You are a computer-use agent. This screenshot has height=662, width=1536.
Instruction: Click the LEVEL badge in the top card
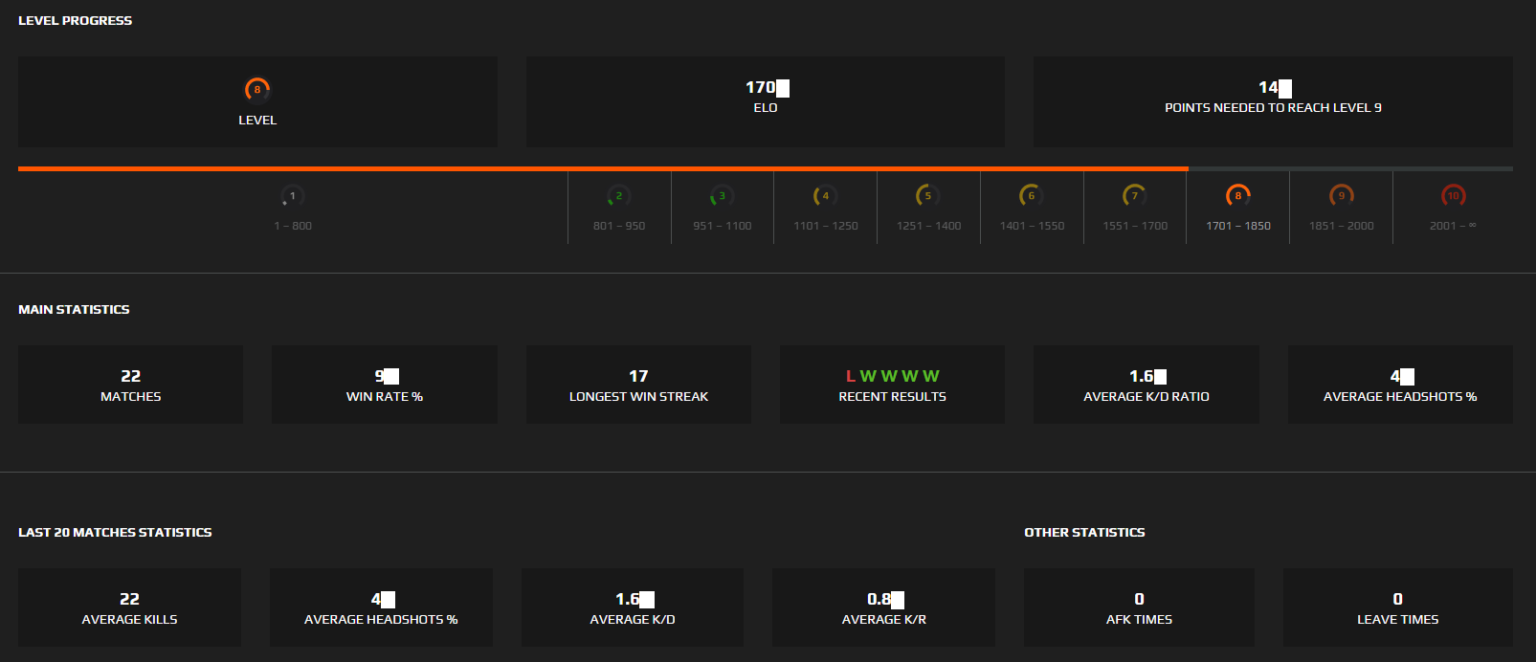257,88
